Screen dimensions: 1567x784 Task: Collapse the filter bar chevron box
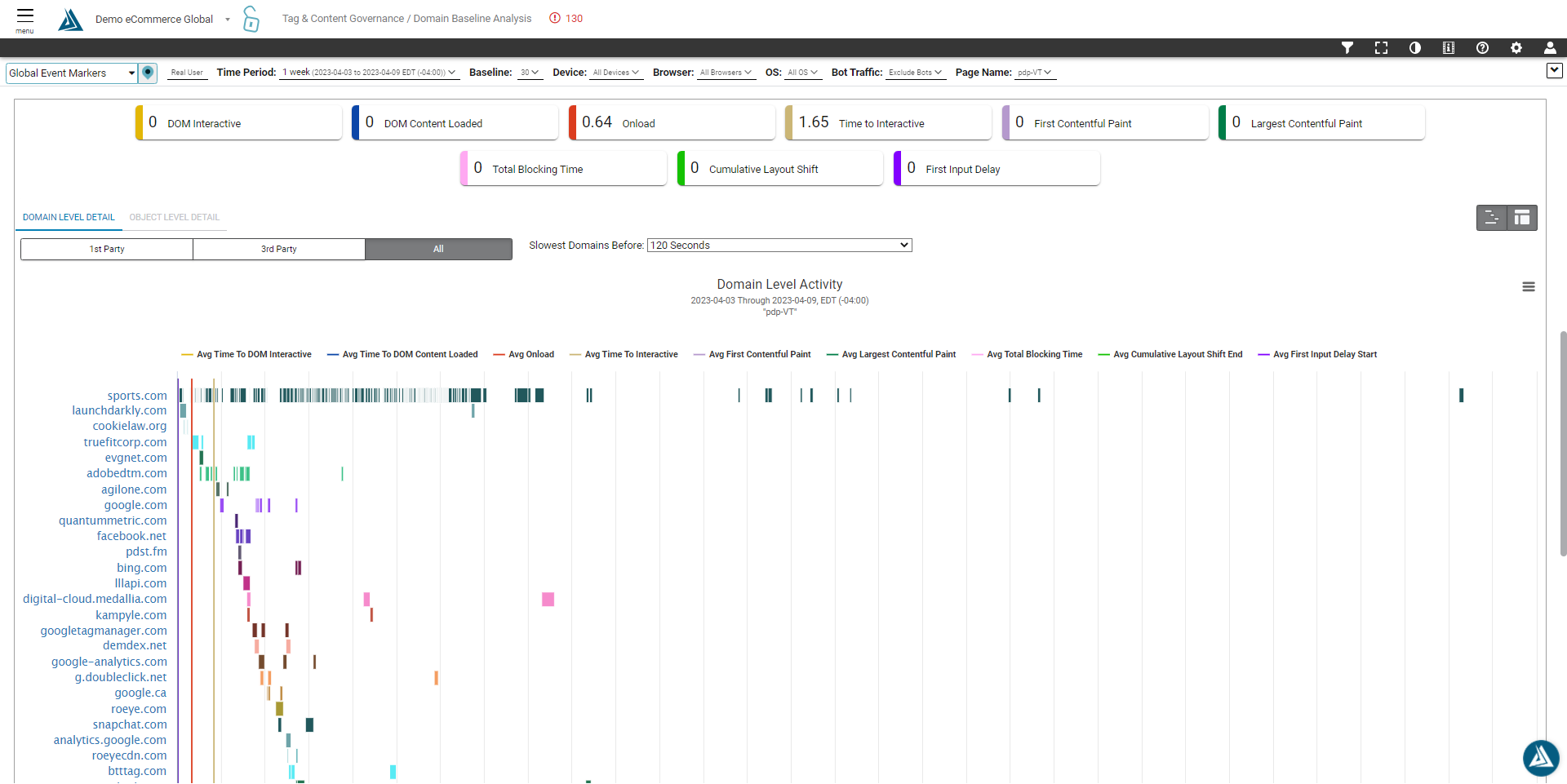[x=1555, y=71]
